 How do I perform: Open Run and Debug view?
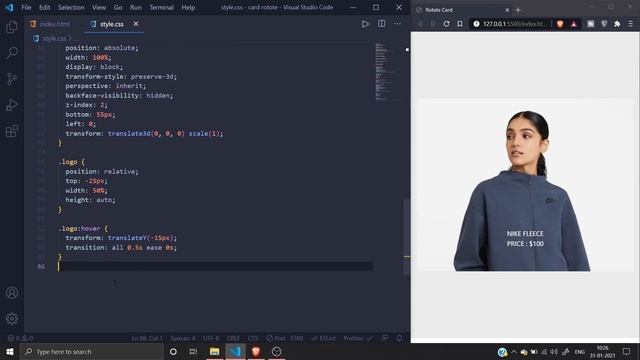(x=12, y=105)
